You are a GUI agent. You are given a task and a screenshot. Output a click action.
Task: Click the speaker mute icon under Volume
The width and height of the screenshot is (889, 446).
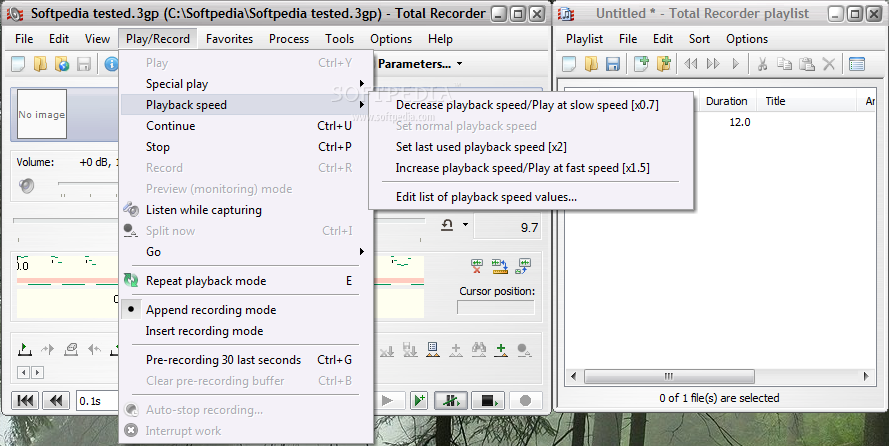tap(26, 185)
